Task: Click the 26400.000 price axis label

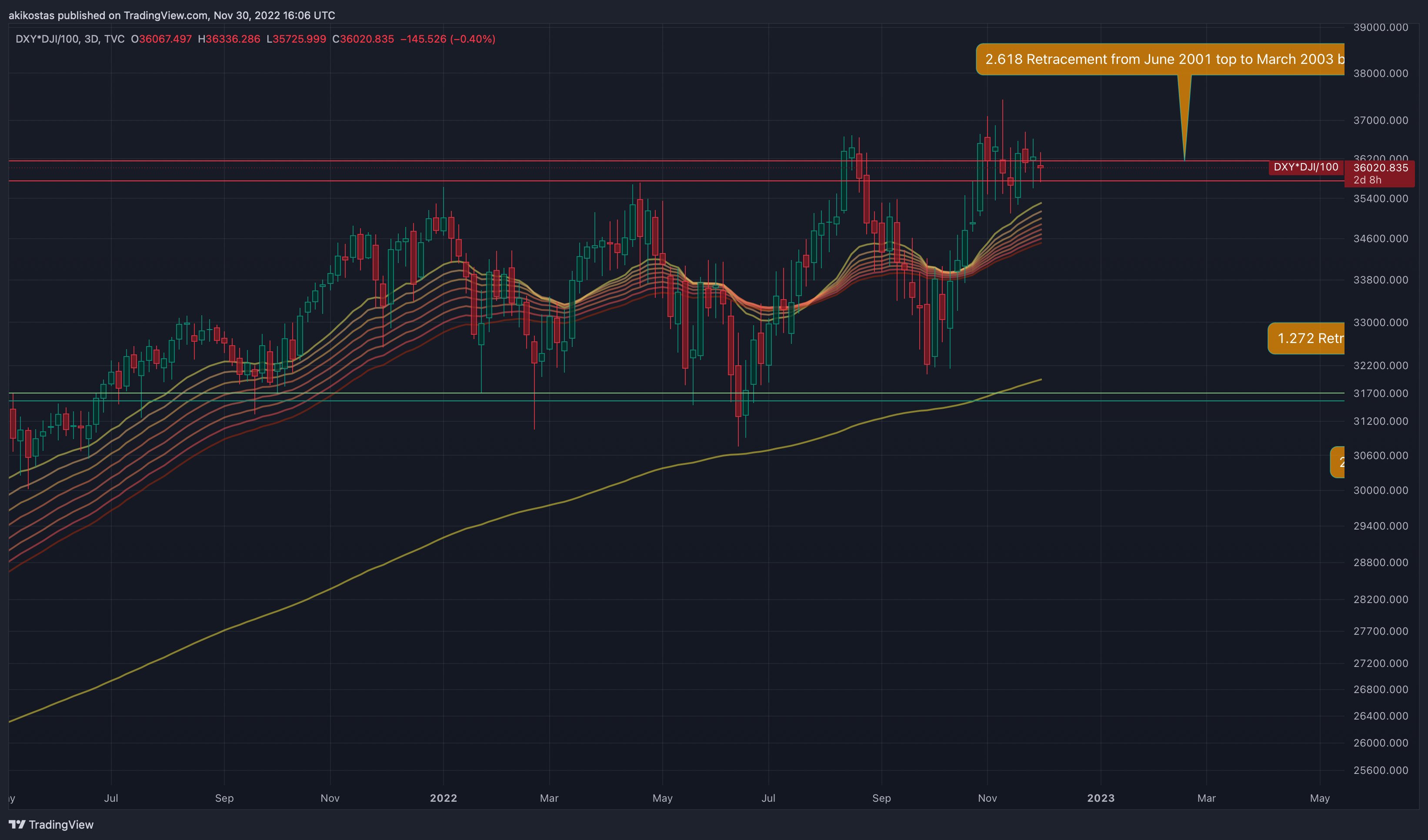Action: (1381, 716)
